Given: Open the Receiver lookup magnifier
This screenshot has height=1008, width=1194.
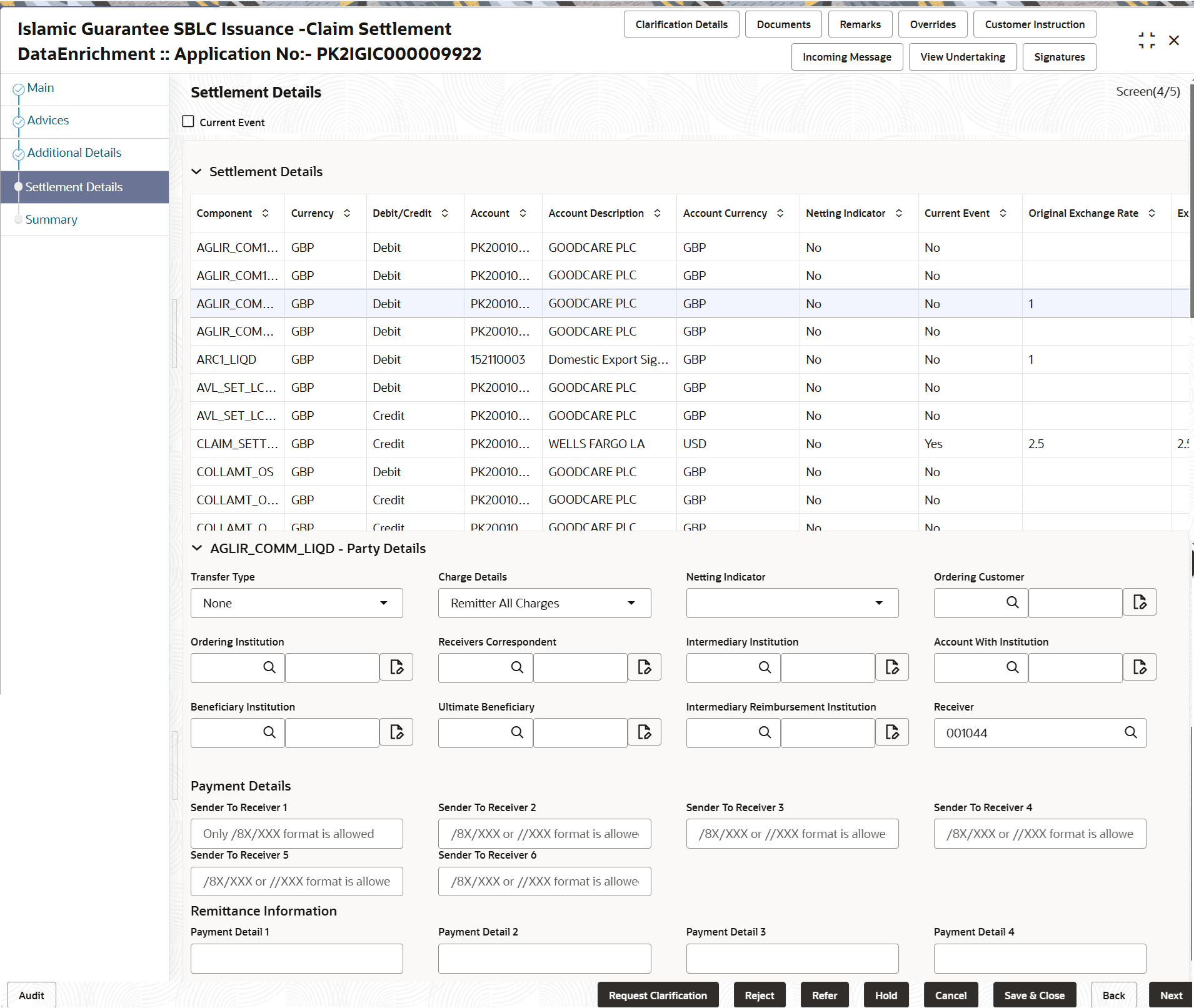Looking at the screenshot, I should [x=1132, y=732].
